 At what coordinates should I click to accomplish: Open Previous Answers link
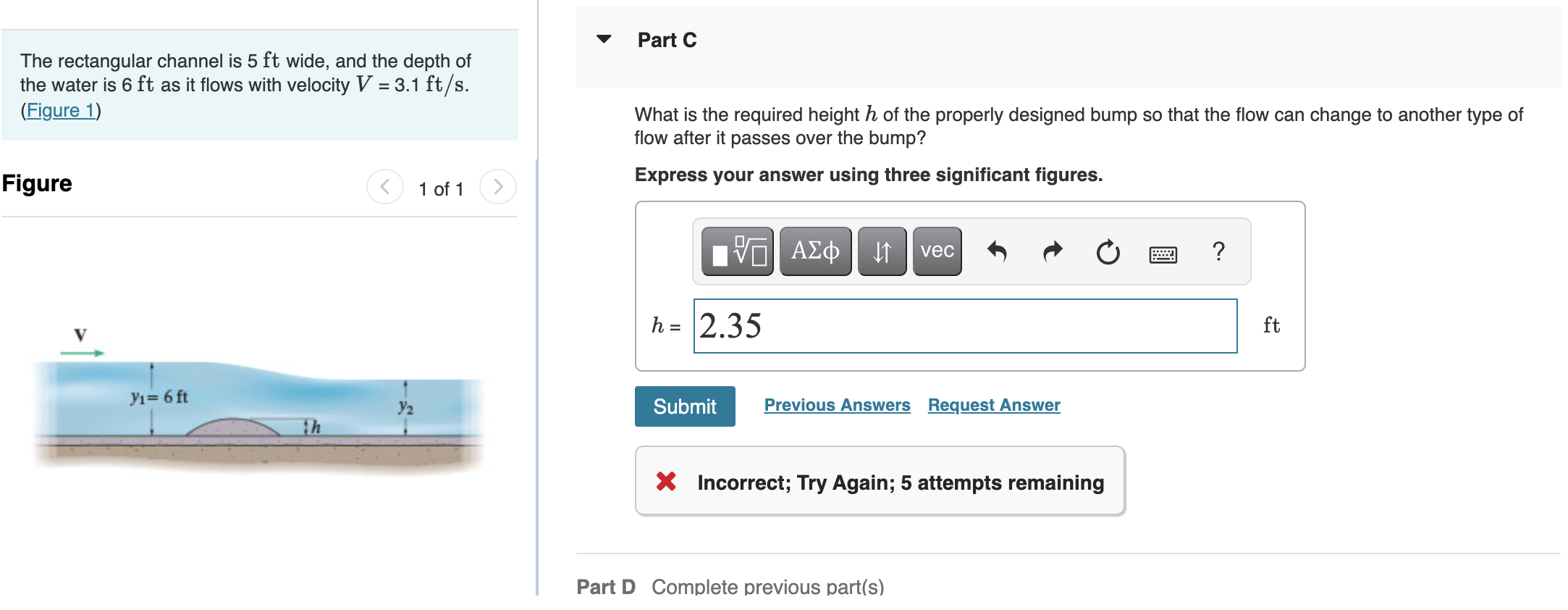838,405
